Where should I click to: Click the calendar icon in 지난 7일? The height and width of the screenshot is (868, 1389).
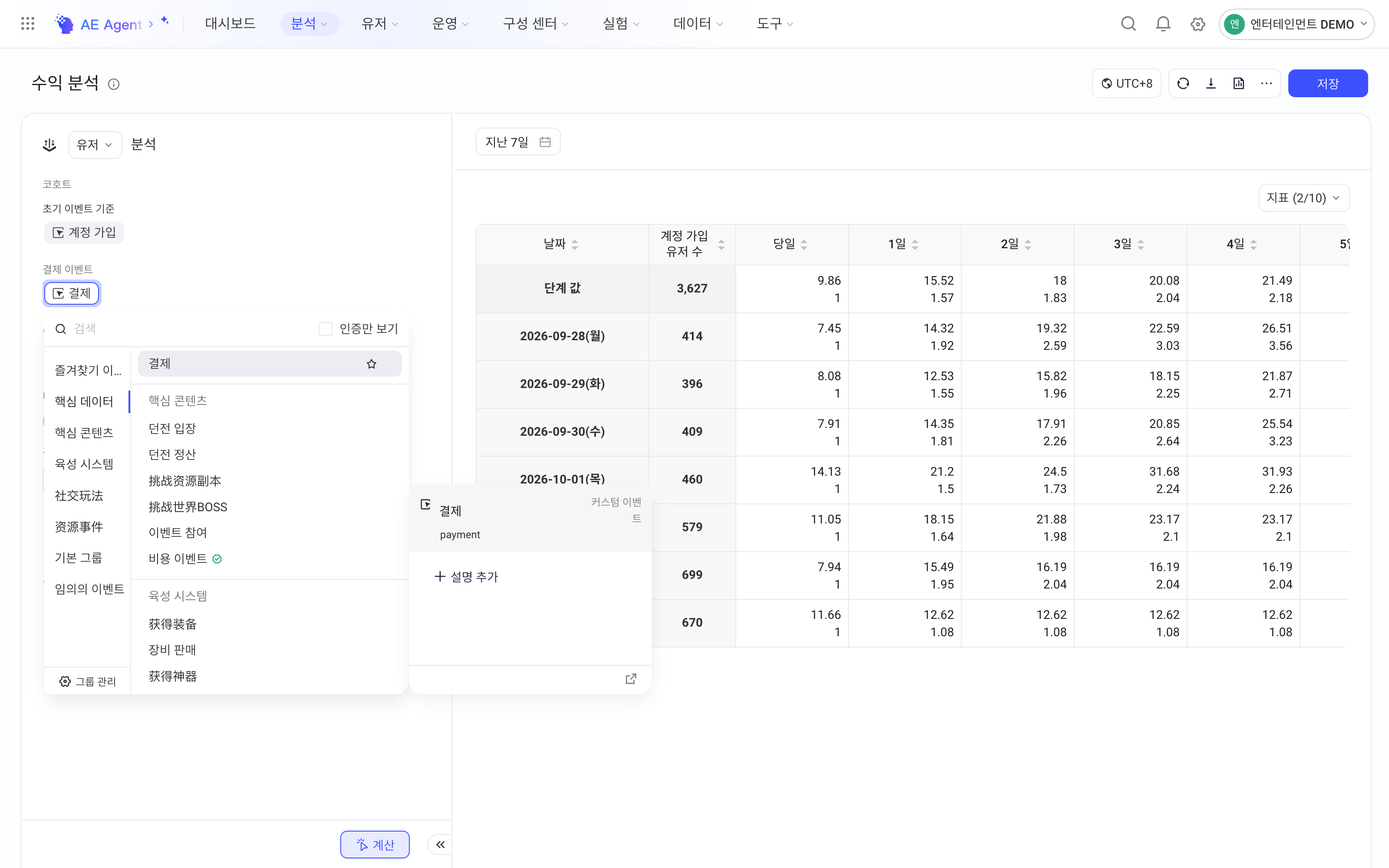coord(545,142)
